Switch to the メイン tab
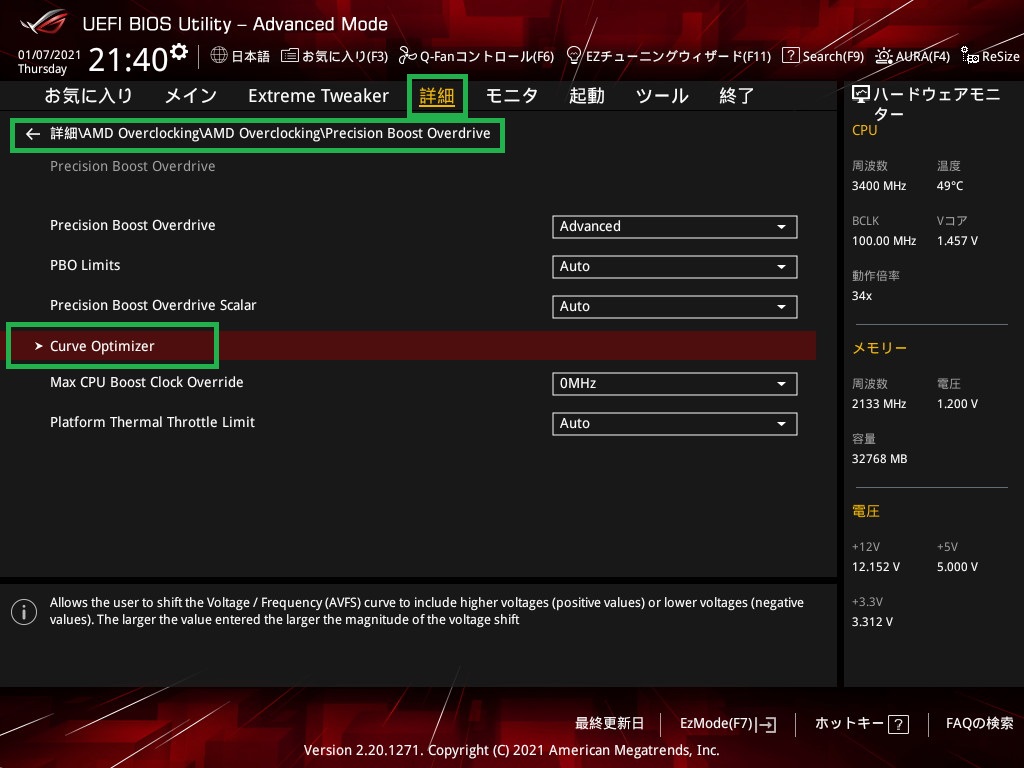 tap(191, 96)
